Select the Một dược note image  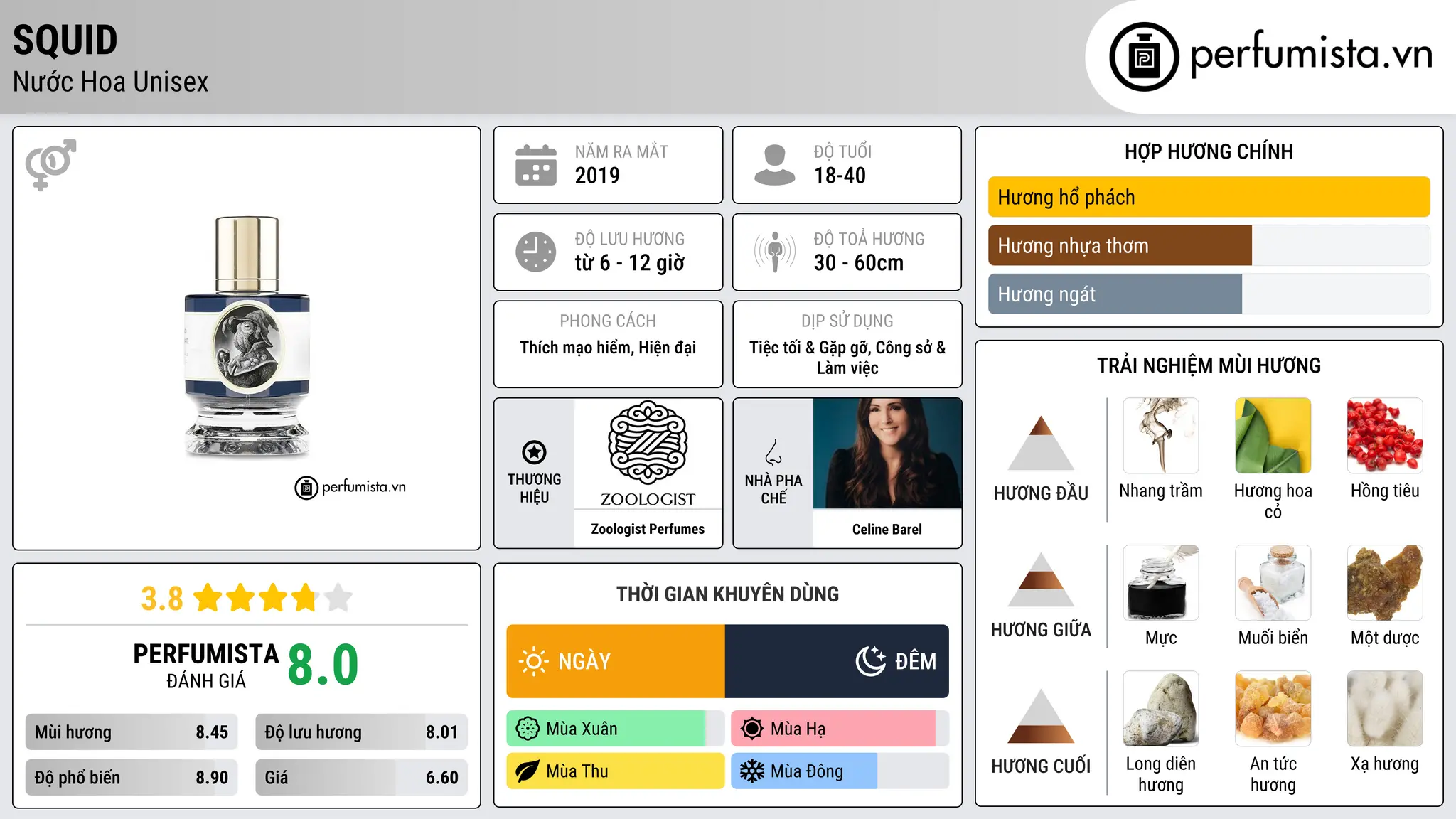coord(1385,583)
